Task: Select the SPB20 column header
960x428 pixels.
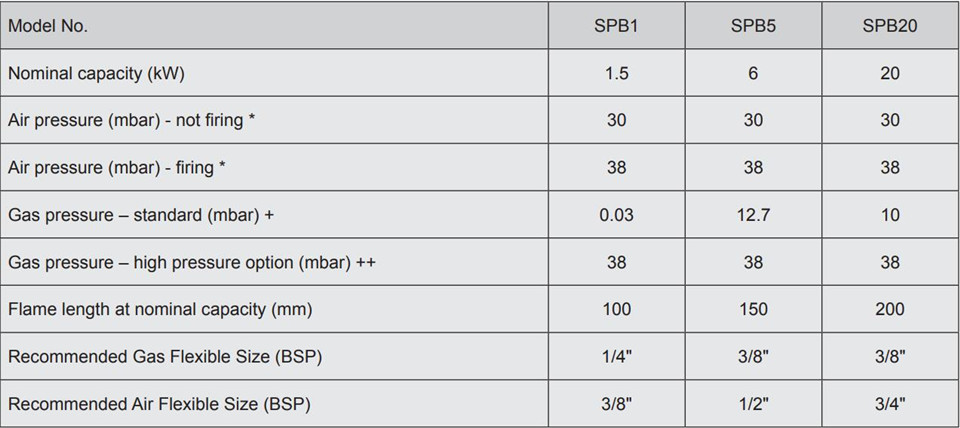Action: [890, 26]
